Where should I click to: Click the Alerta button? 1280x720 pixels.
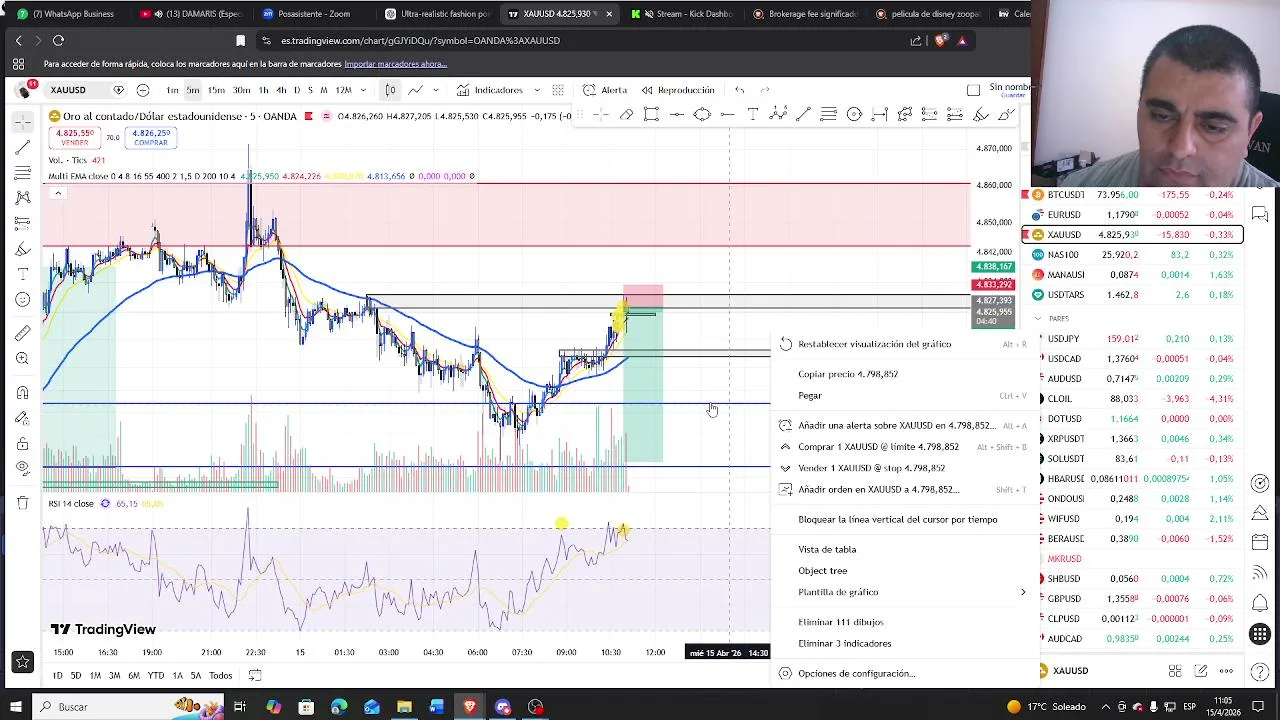pyautogui.click(x=605, y=90)
